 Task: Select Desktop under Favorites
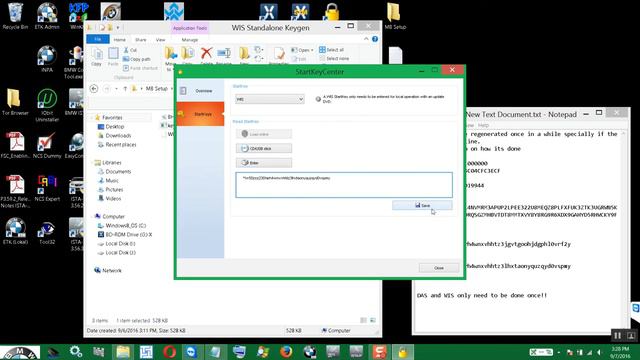(111, 127)
